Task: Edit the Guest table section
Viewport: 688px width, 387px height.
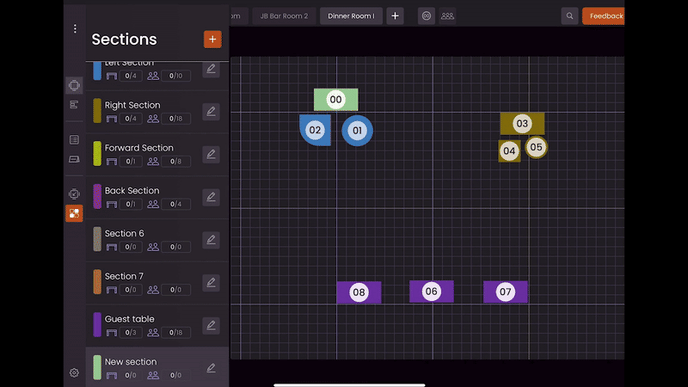Action: click(x=211, y=326)
